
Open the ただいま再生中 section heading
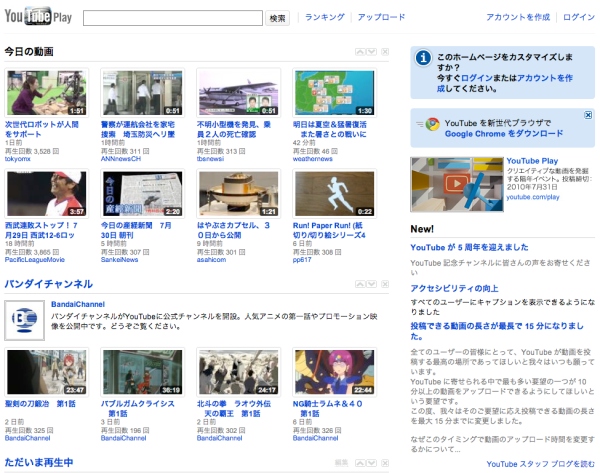(39, 462)
